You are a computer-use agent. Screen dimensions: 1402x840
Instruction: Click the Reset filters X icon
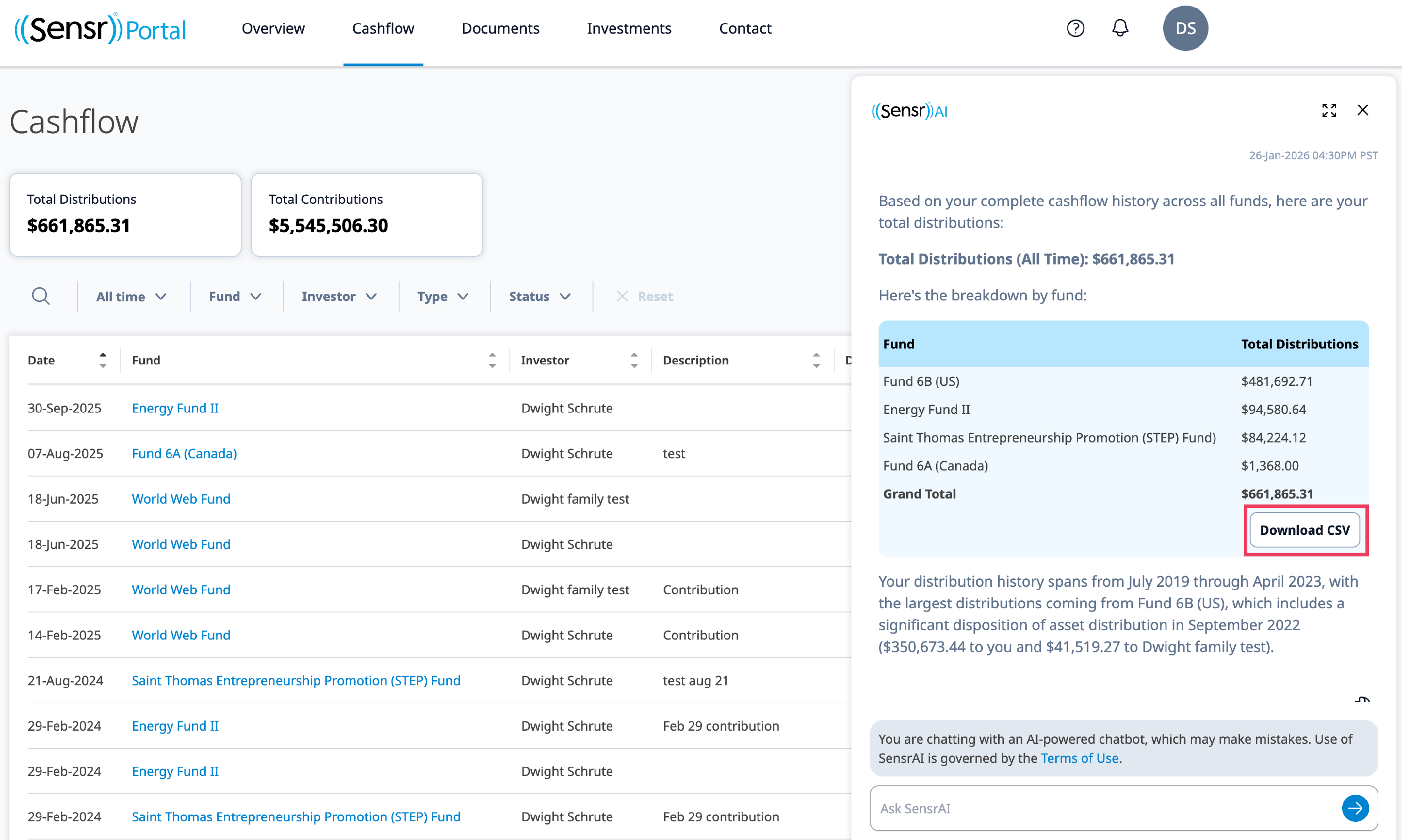[622, 296]
